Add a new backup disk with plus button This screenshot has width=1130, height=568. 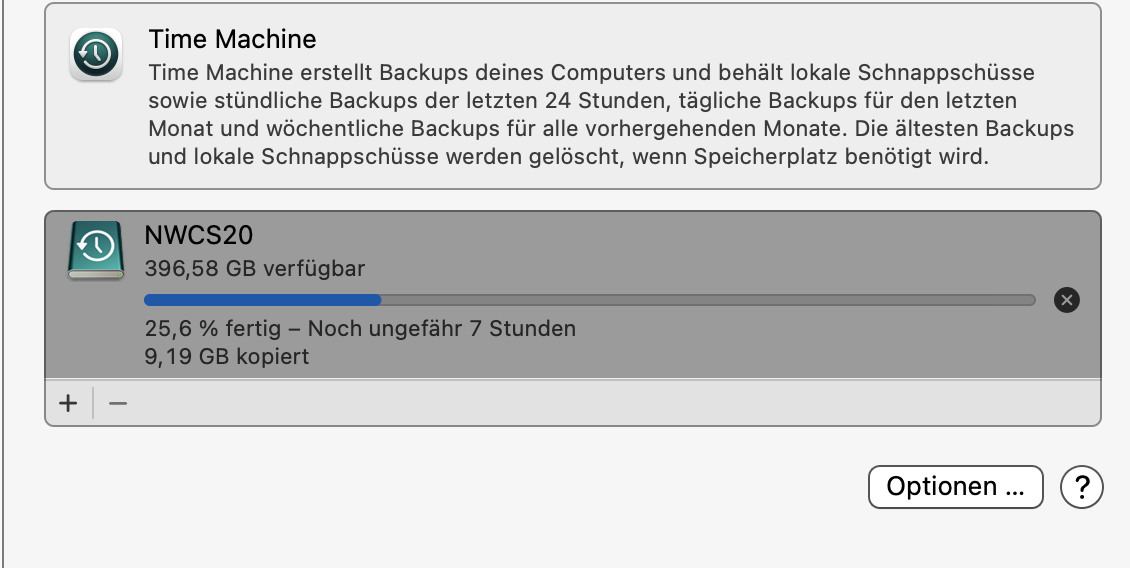(68, 403)
